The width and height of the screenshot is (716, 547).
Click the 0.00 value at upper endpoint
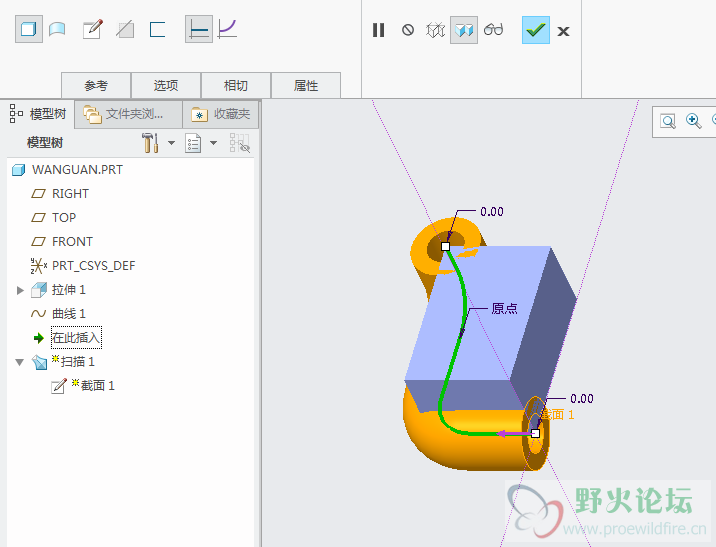coord(492,212)
